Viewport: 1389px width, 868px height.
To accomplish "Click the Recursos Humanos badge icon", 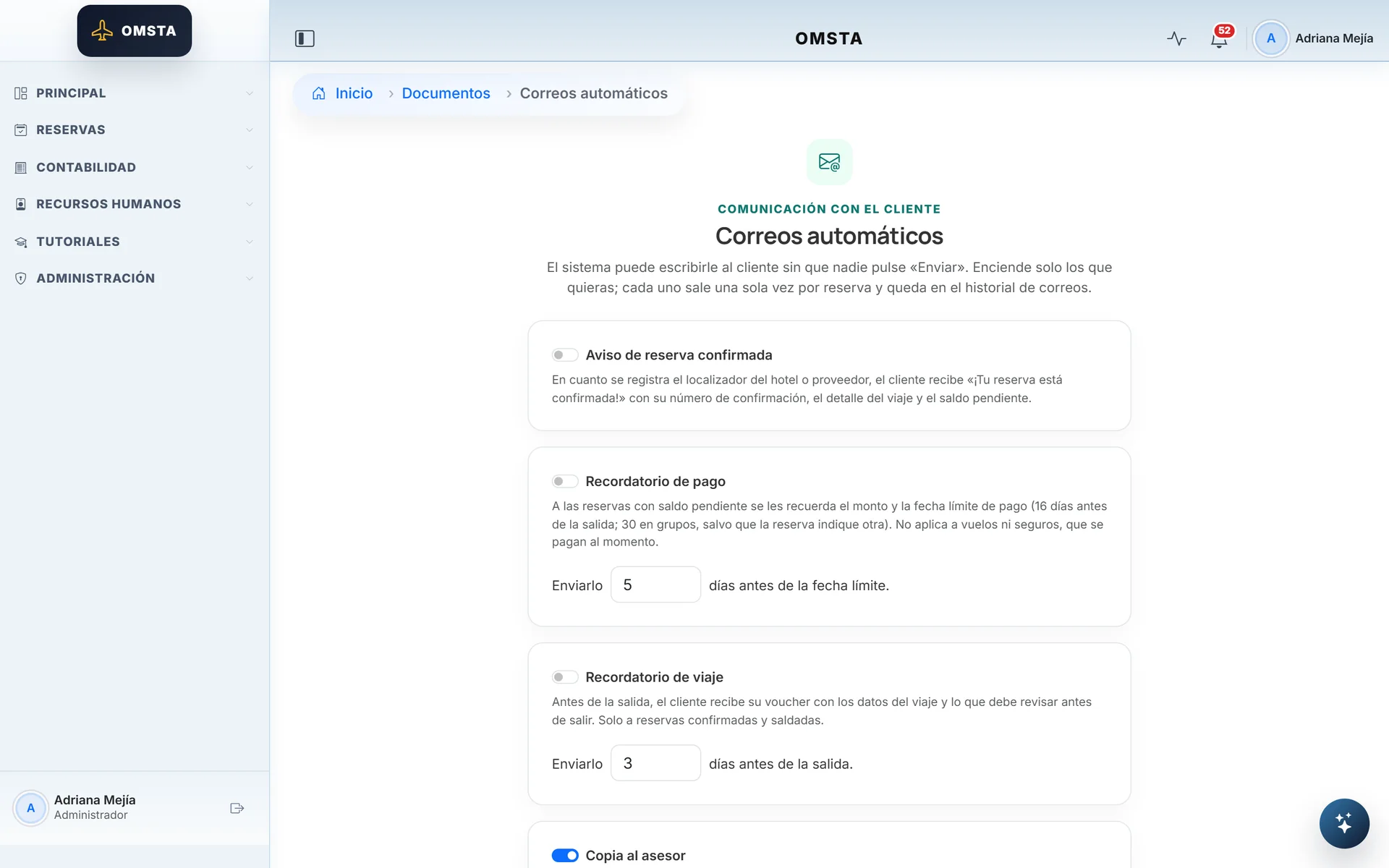I will [x=21, y=205].
